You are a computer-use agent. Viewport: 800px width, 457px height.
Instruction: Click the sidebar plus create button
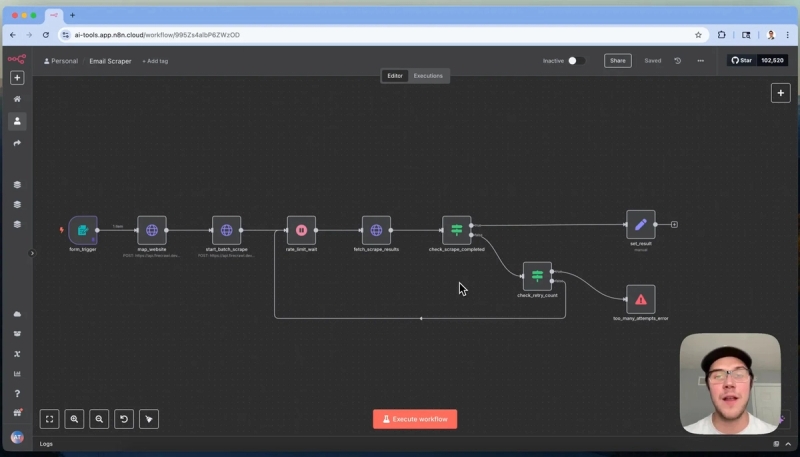tap(17, 78)
